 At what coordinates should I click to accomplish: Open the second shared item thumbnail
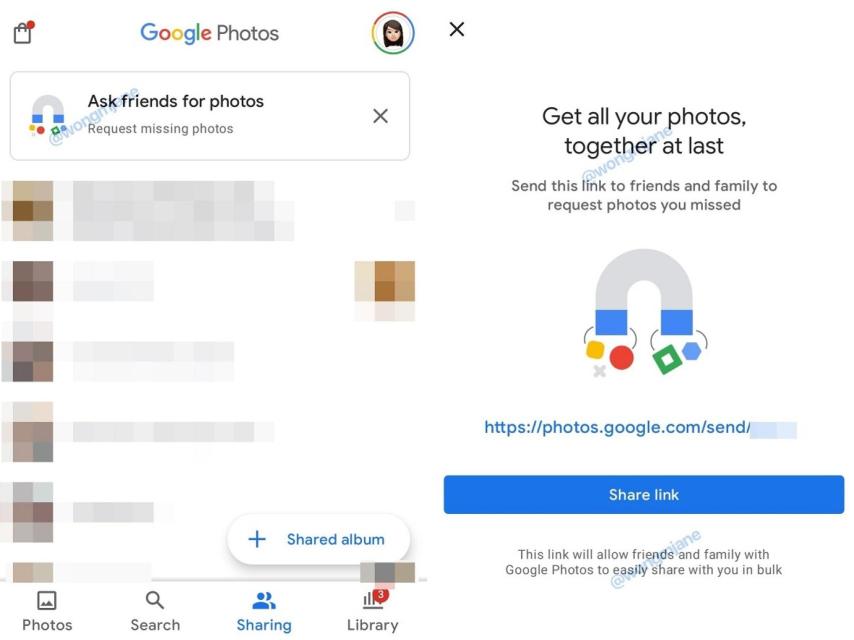pos(33,281)
